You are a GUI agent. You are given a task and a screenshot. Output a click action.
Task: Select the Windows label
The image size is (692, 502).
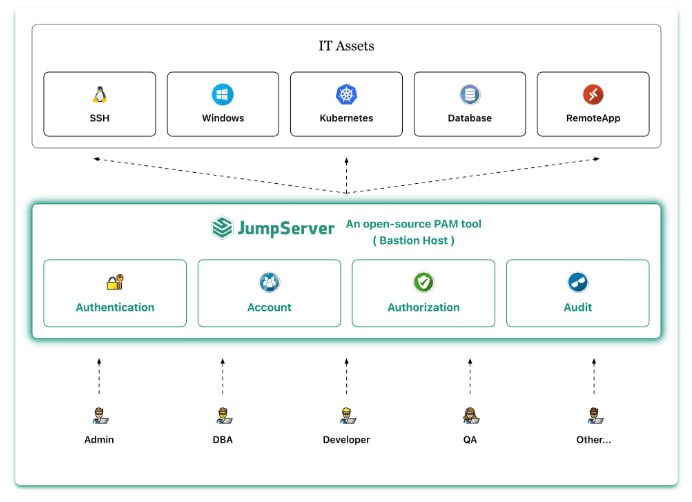pyautogui.click(x=223, y=118)
